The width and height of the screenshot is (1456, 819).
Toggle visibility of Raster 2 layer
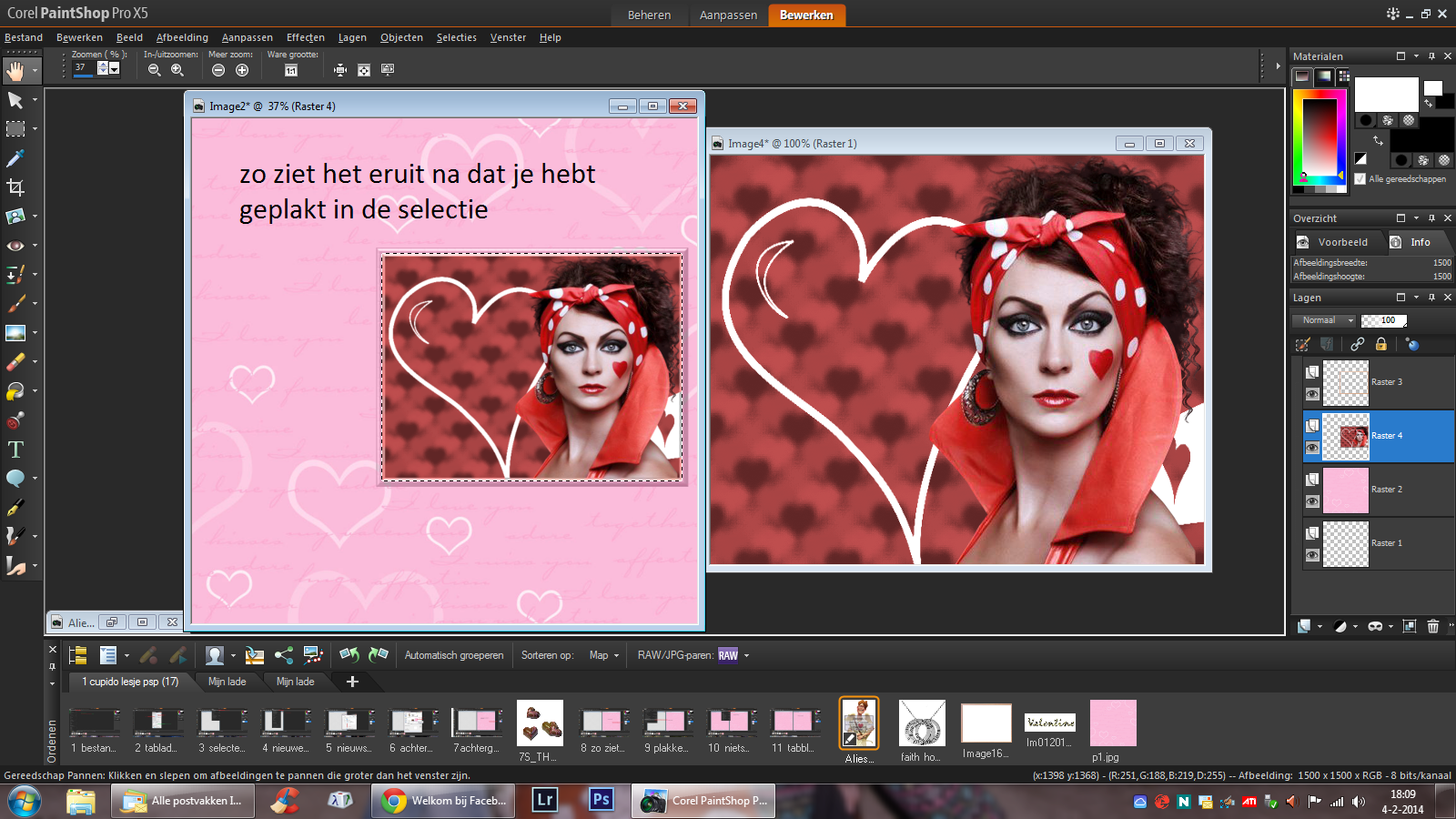pos(1312,501)
